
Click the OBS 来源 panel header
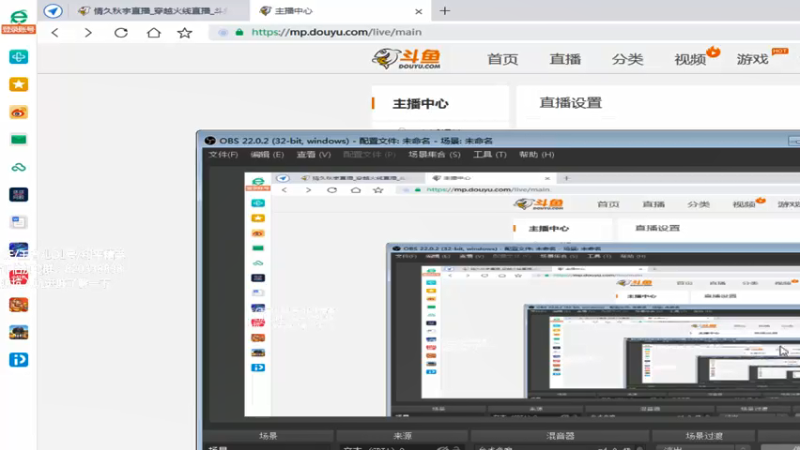pos(402,436)
